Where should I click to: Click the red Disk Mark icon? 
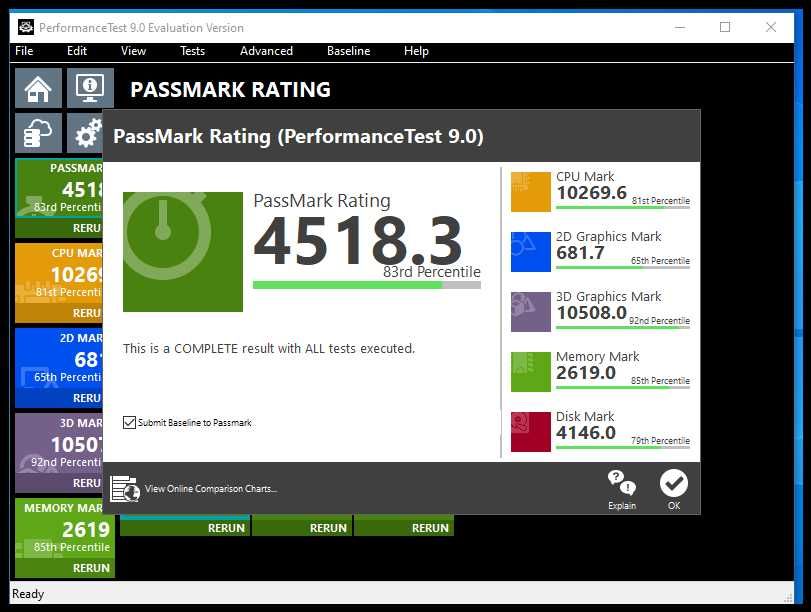click(x=531, y=432)
